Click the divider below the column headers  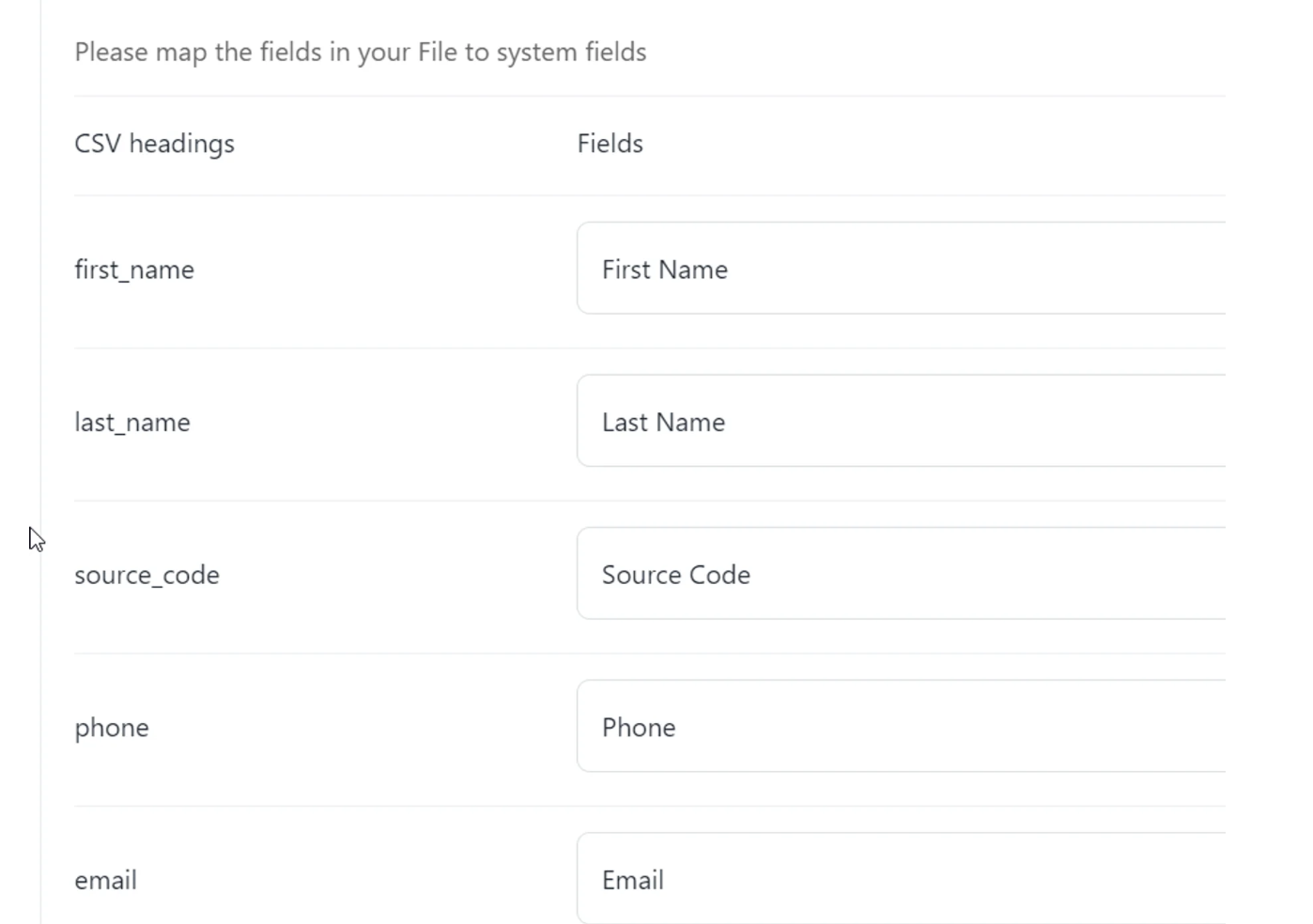(648, 195)
